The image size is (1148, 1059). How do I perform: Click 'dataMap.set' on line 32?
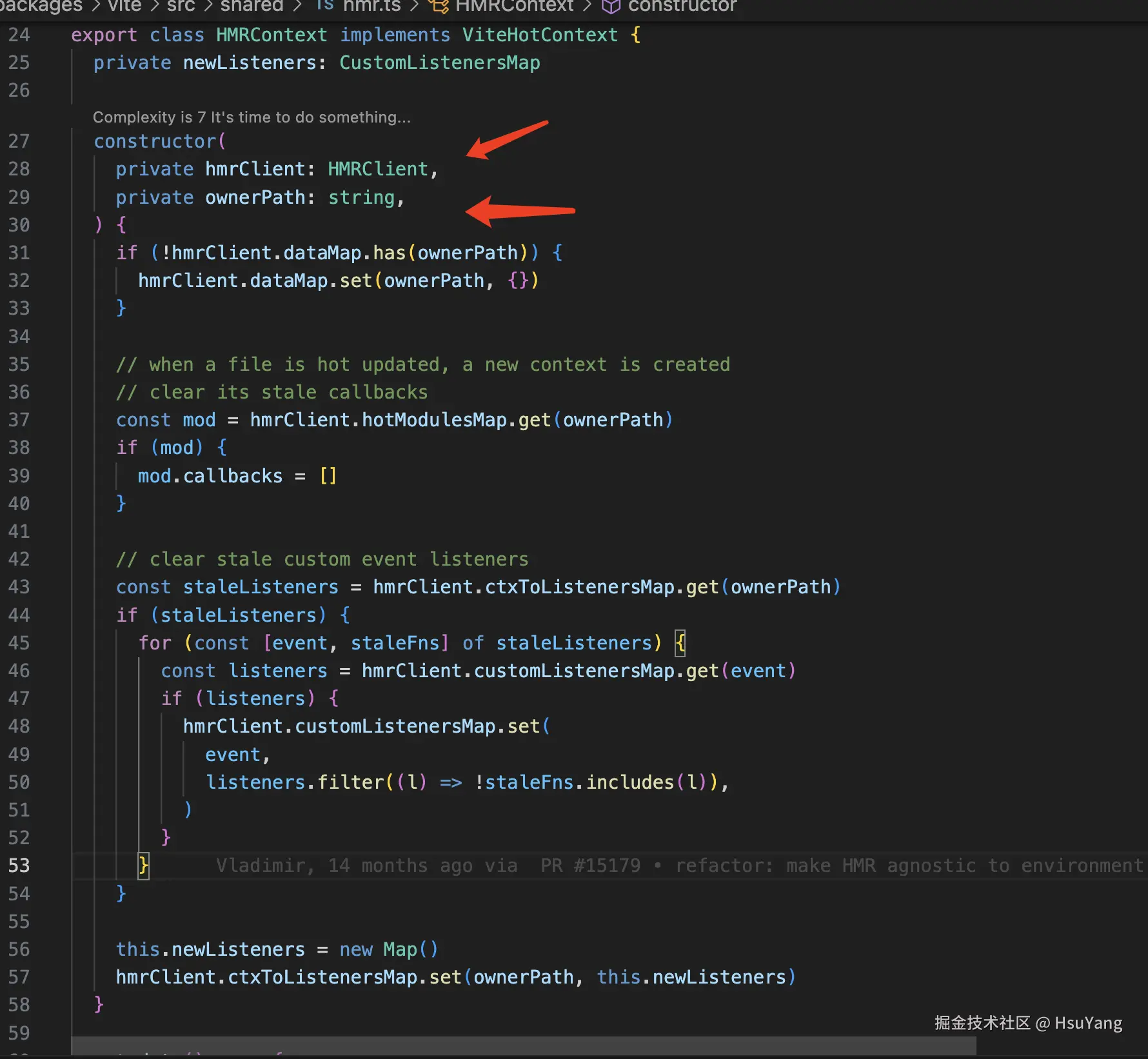pyautogui.click(x=311, y=281)
